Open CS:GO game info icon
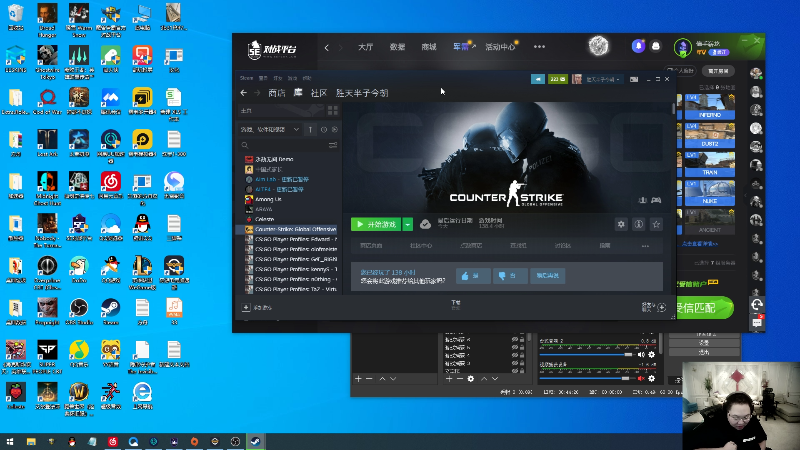The image size is (800, 450). pos(638,224)
